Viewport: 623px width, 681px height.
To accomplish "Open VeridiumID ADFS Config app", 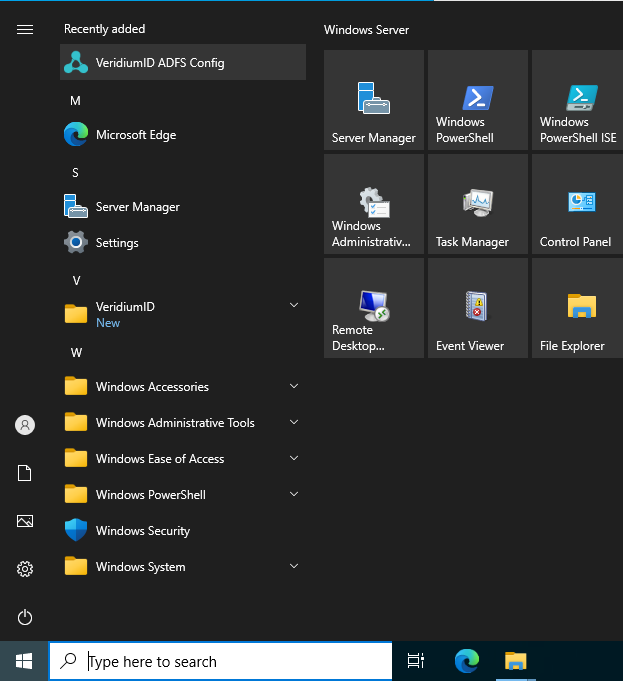I will pyautogui.click(x=182, y=63).
